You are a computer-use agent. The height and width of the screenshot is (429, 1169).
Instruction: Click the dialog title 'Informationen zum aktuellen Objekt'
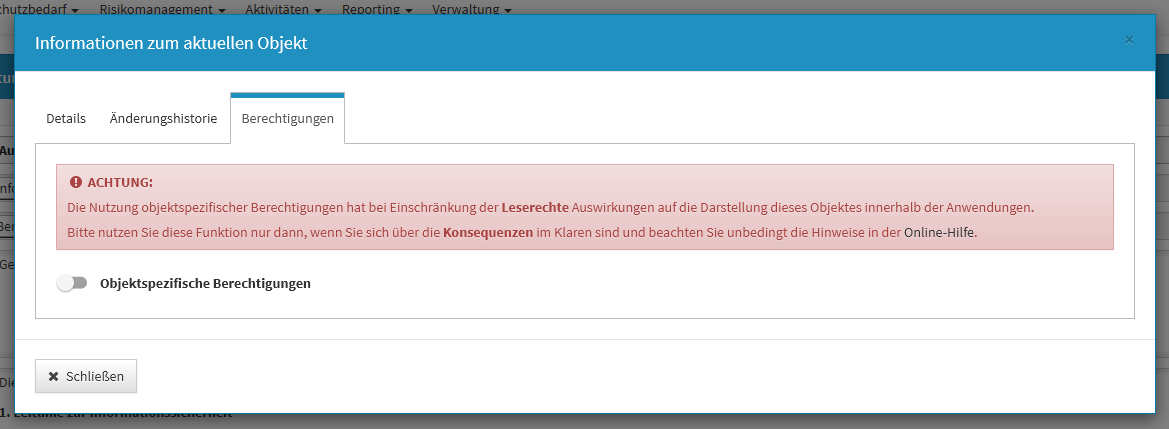tap(171, 43)
